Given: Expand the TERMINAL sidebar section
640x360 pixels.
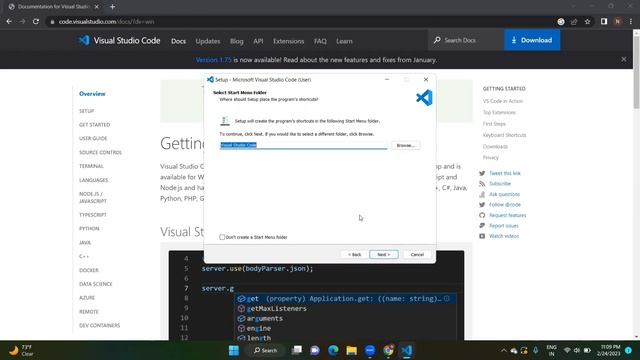Looking at the screenshot, I should (x=91, y=166).
